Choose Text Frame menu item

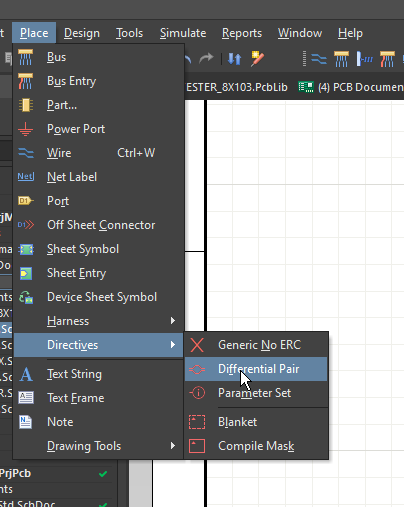point(99,398)
